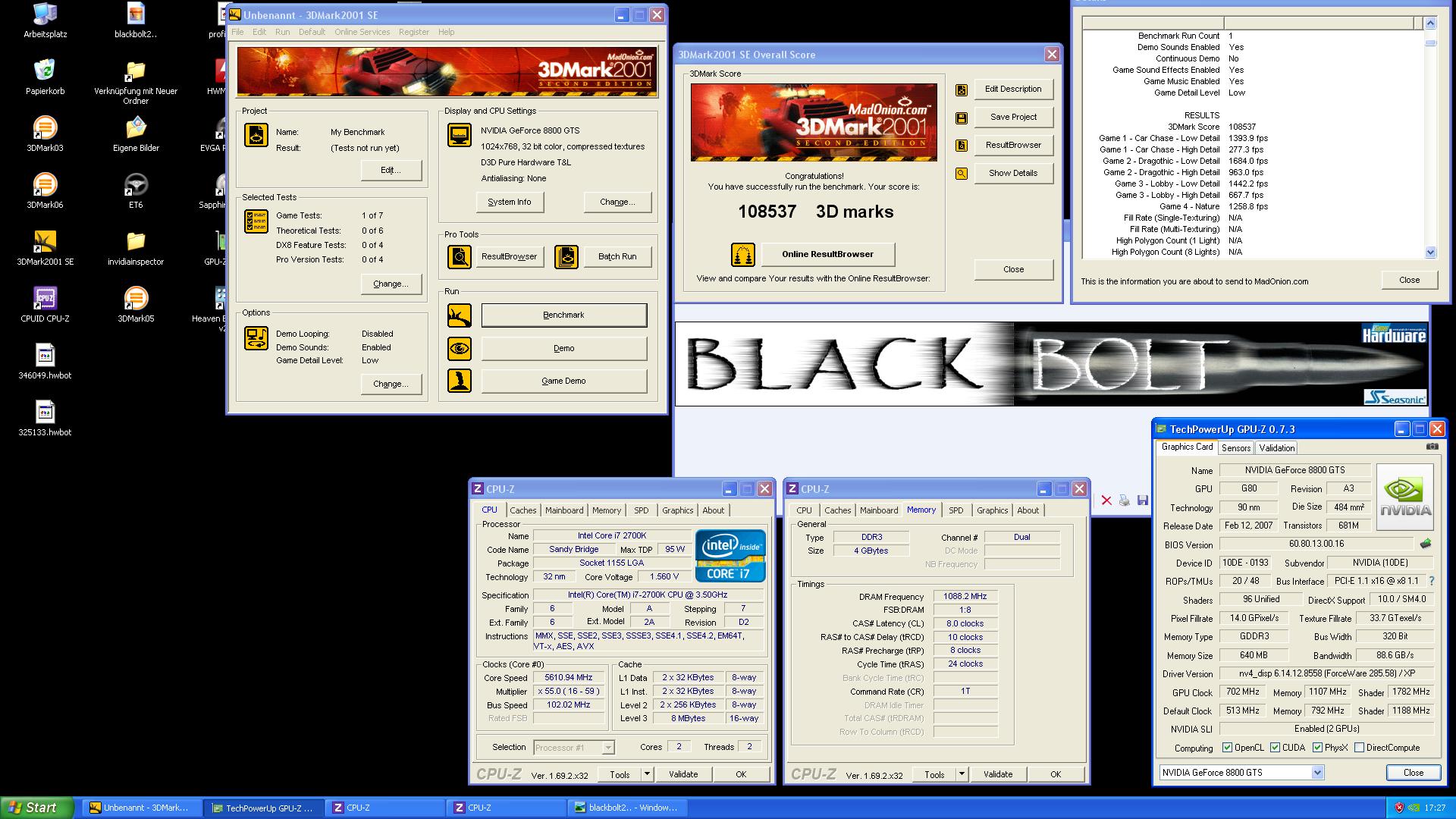
Task: Click Validate button in CPU-Z Memory window
Action: 997,774
